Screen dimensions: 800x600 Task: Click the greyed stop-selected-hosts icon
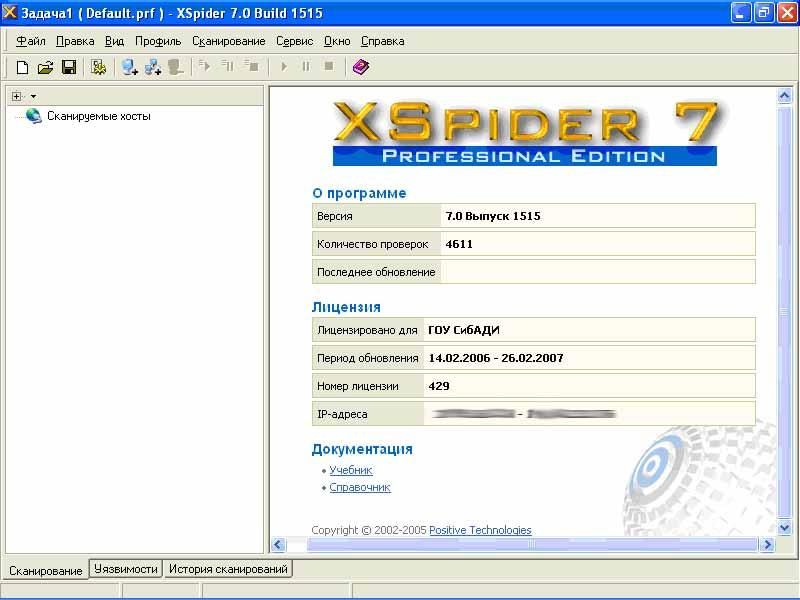(251, 66)
